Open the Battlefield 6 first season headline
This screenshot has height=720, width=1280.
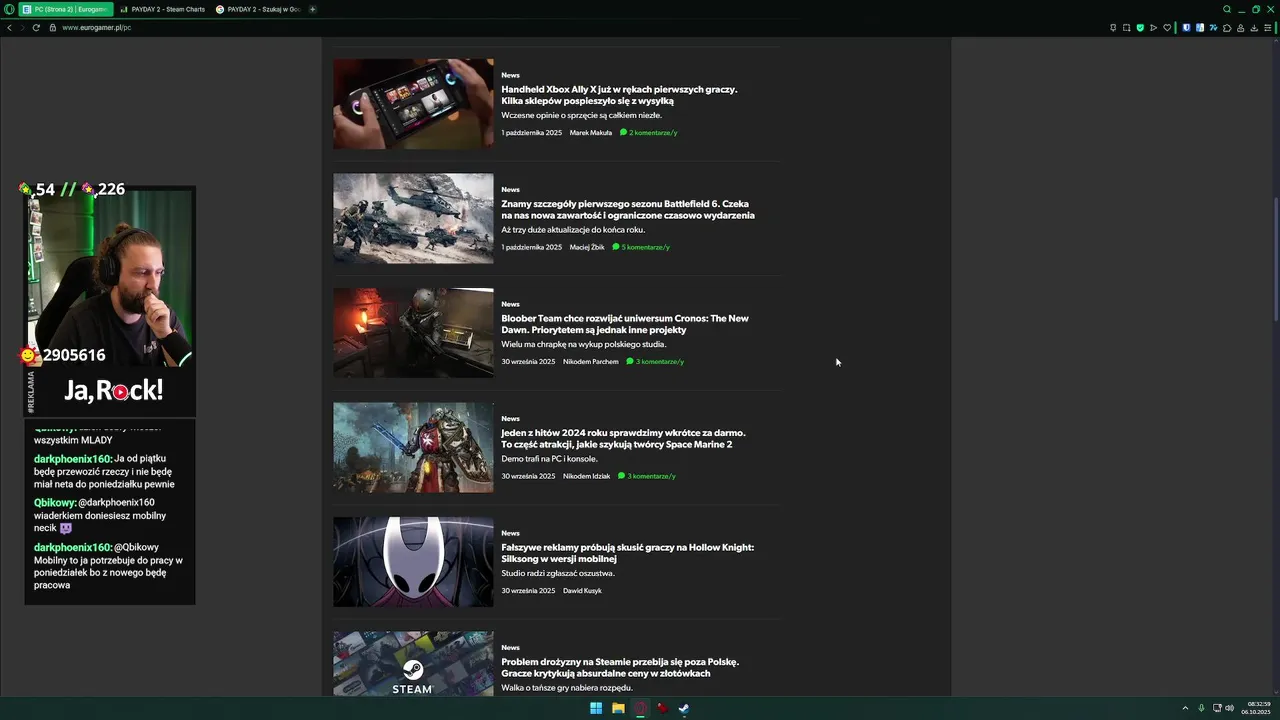pos(628,209)
